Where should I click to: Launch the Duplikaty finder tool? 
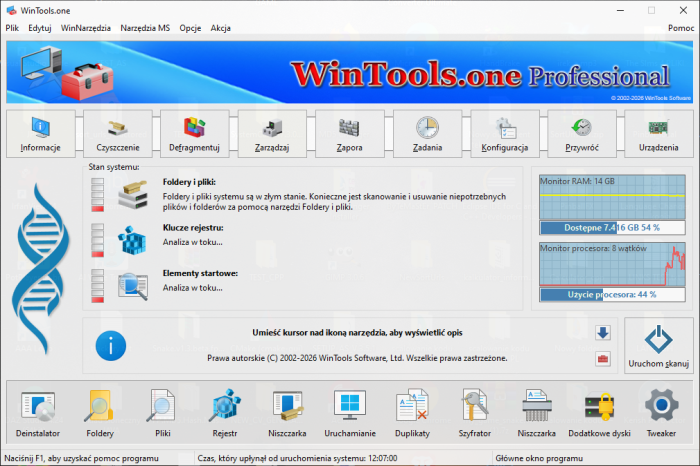tap(412, 413)
